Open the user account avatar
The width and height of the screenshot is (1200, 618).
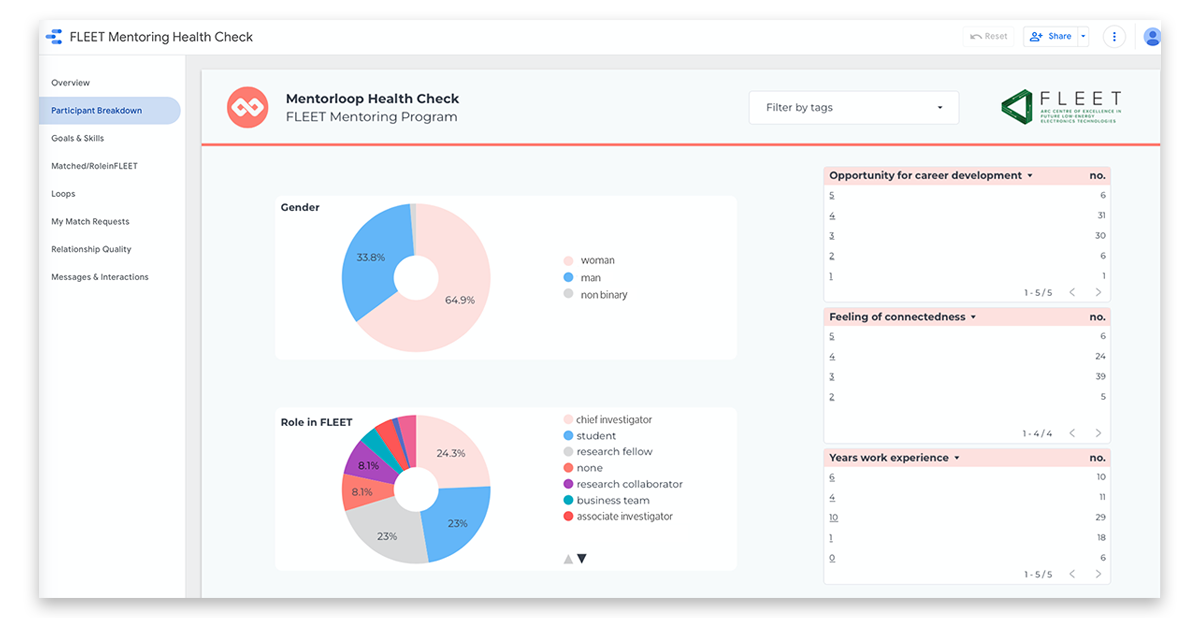click(x=1152, y=37)
